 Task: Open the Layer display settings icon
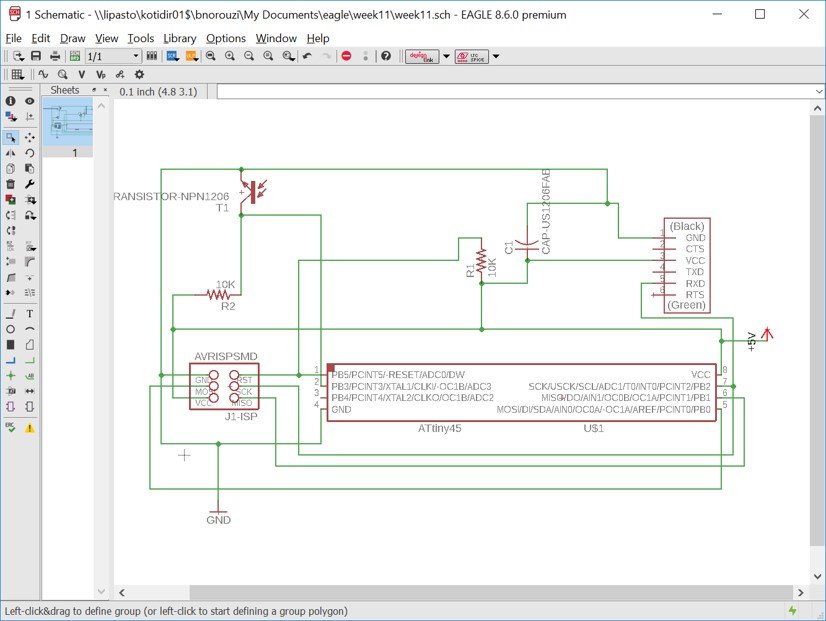11,116
